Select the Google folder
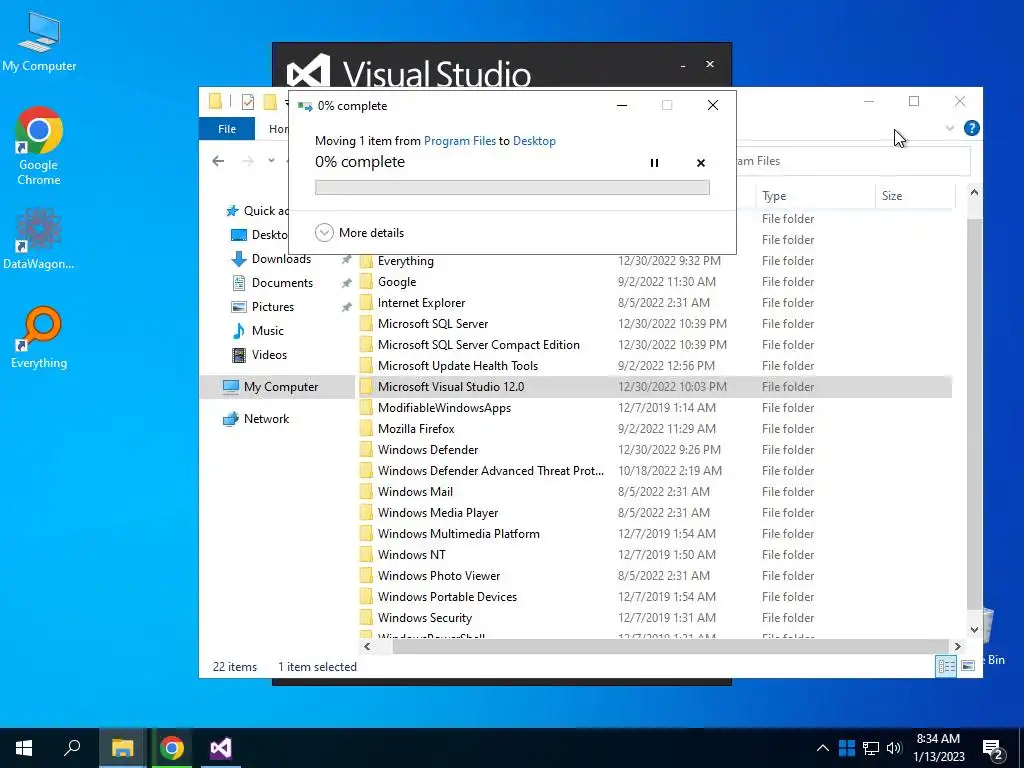This screenshot has height=768, width=1024. [655, 281]
